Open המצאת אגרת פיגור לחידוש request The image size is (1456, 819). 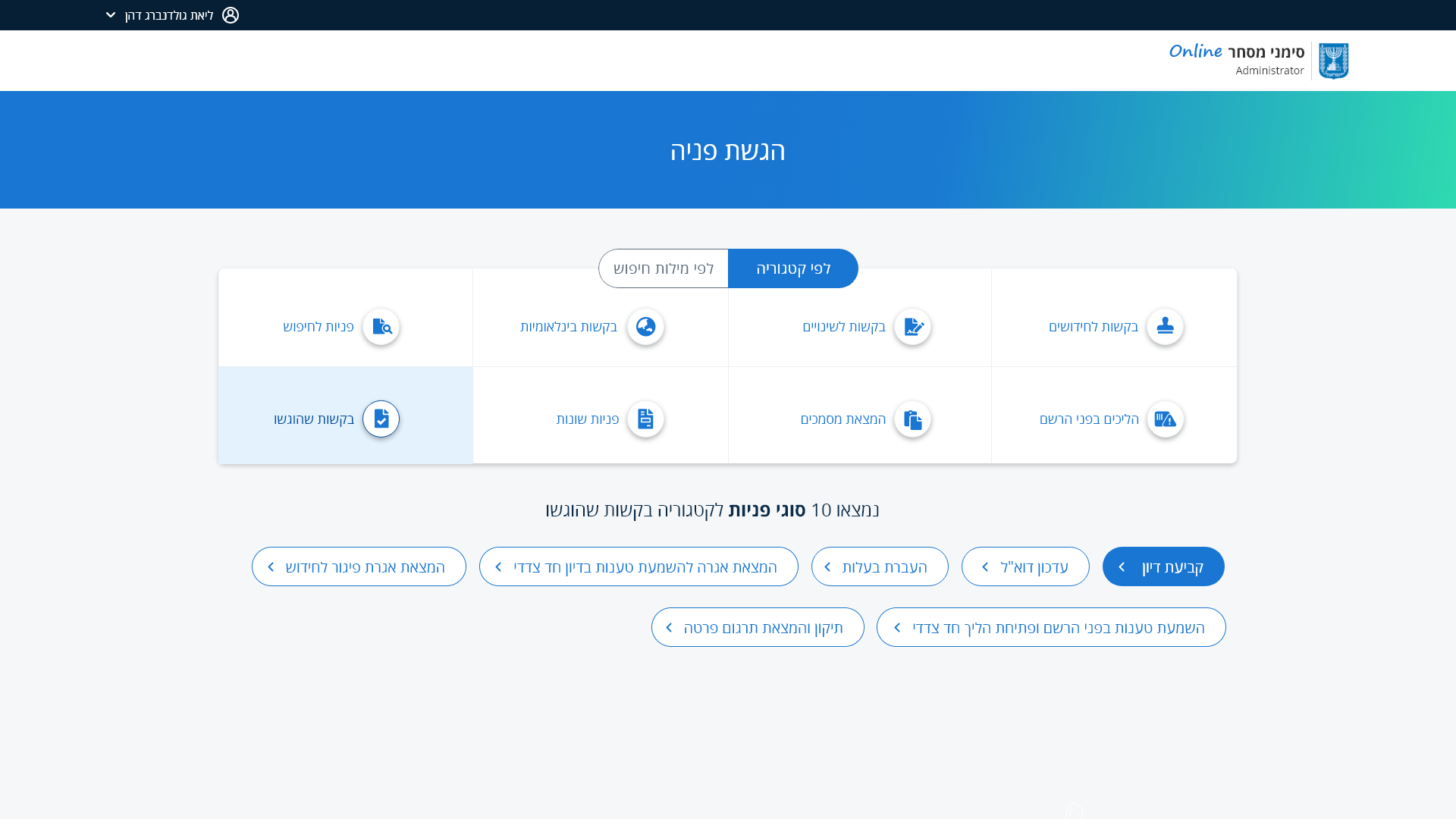(x=359, y=567)
